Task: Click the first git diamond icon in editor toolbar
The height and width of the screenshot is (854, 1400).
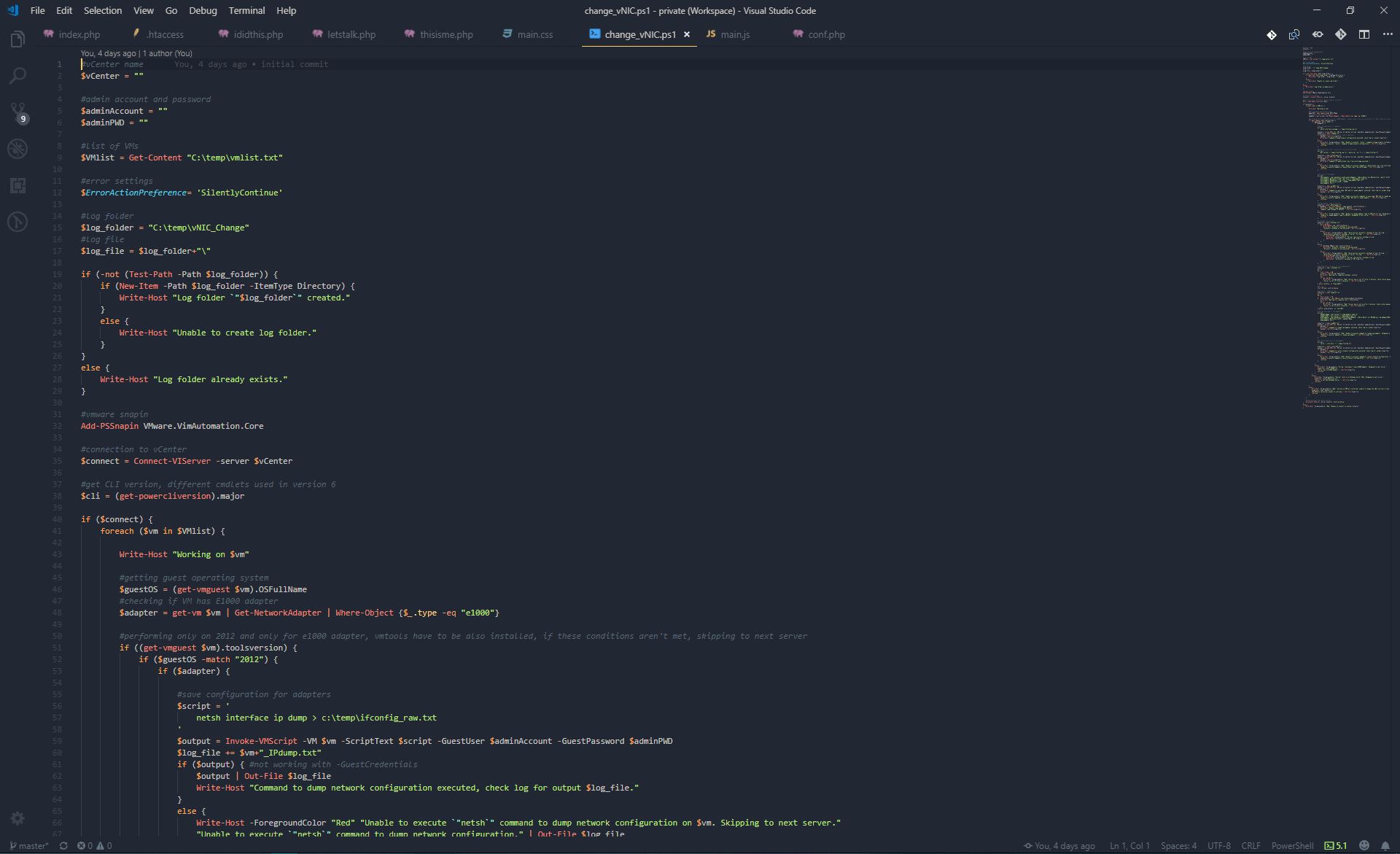Action: pyautogui.click(x=1272, y=34)
